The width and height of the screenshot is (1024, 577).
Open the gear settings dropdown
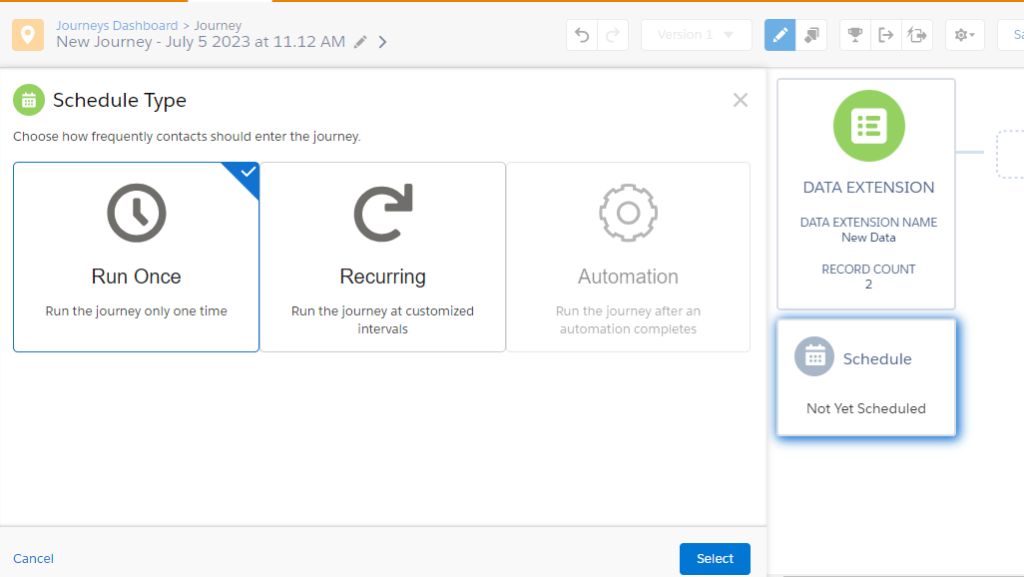point(965,35)
